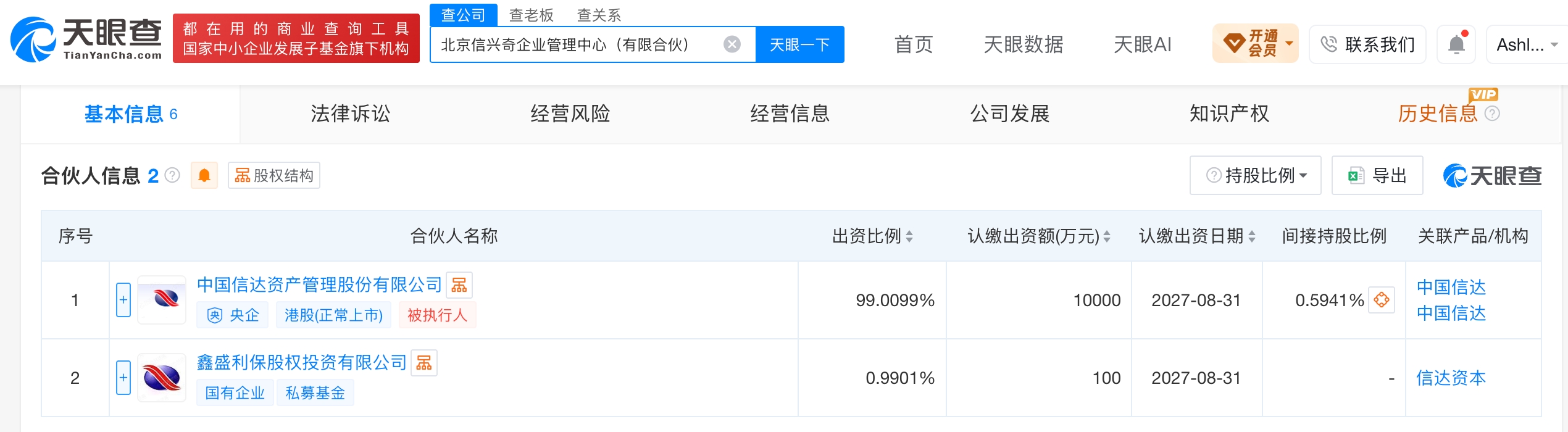Open notifications bell in the top bar

(x=1456, y=44)
